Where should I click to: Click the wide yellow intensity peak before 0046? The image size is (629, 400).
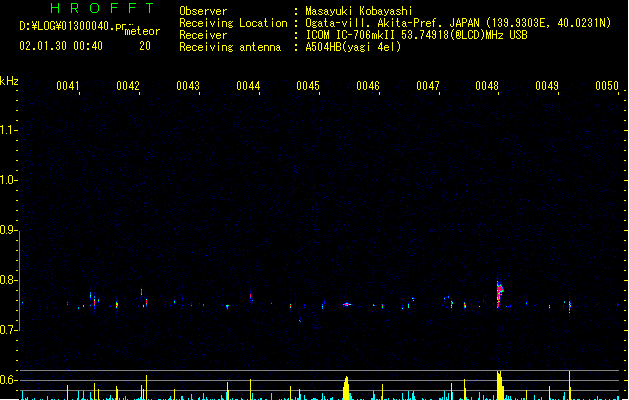point(346,388)
